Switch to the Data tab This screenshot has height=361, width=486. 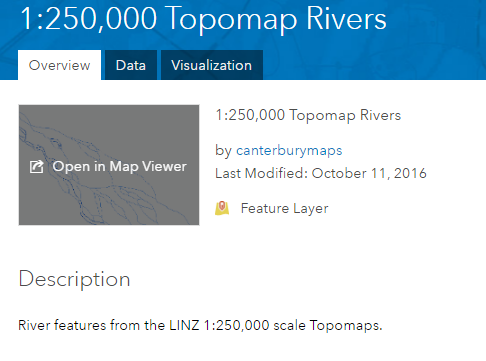(131, 65)
